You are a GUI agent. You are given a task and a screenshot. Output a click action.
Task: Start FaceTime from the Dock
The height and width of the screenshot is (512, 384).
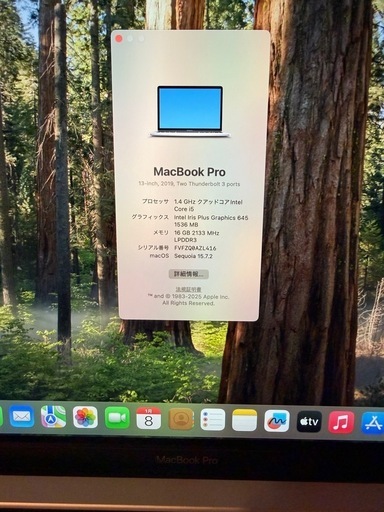click(117, 418)
